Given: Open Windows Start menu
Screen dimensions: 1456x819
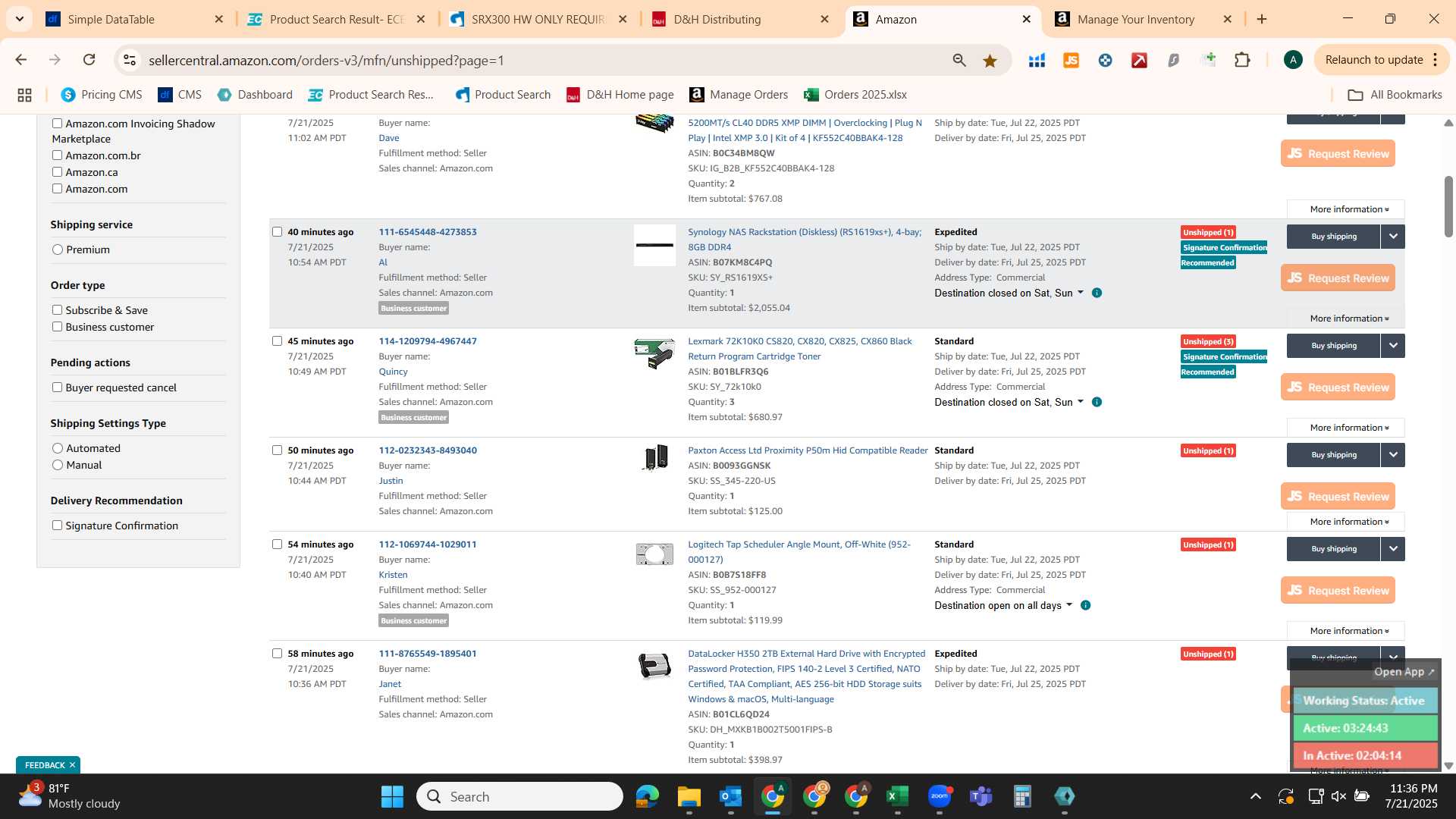Looking at the screenshot, I should click(x=392, y=796).
